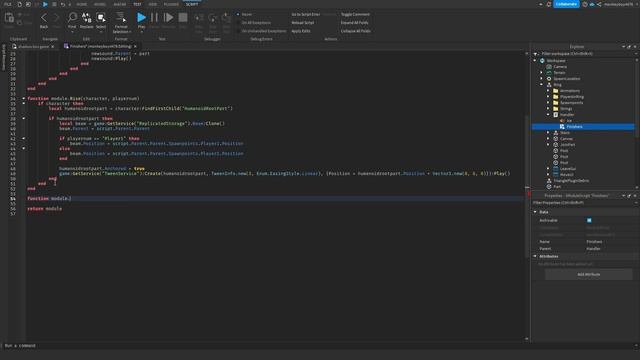Expand the SpawnLocation tree node
Screen dimensions: 640x360
point(542,78)
